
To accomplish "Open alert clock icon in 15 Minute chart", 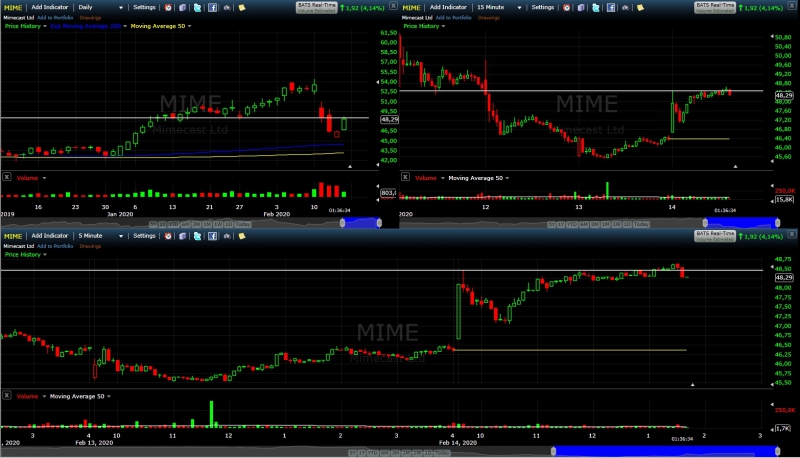I will point(566,7).
